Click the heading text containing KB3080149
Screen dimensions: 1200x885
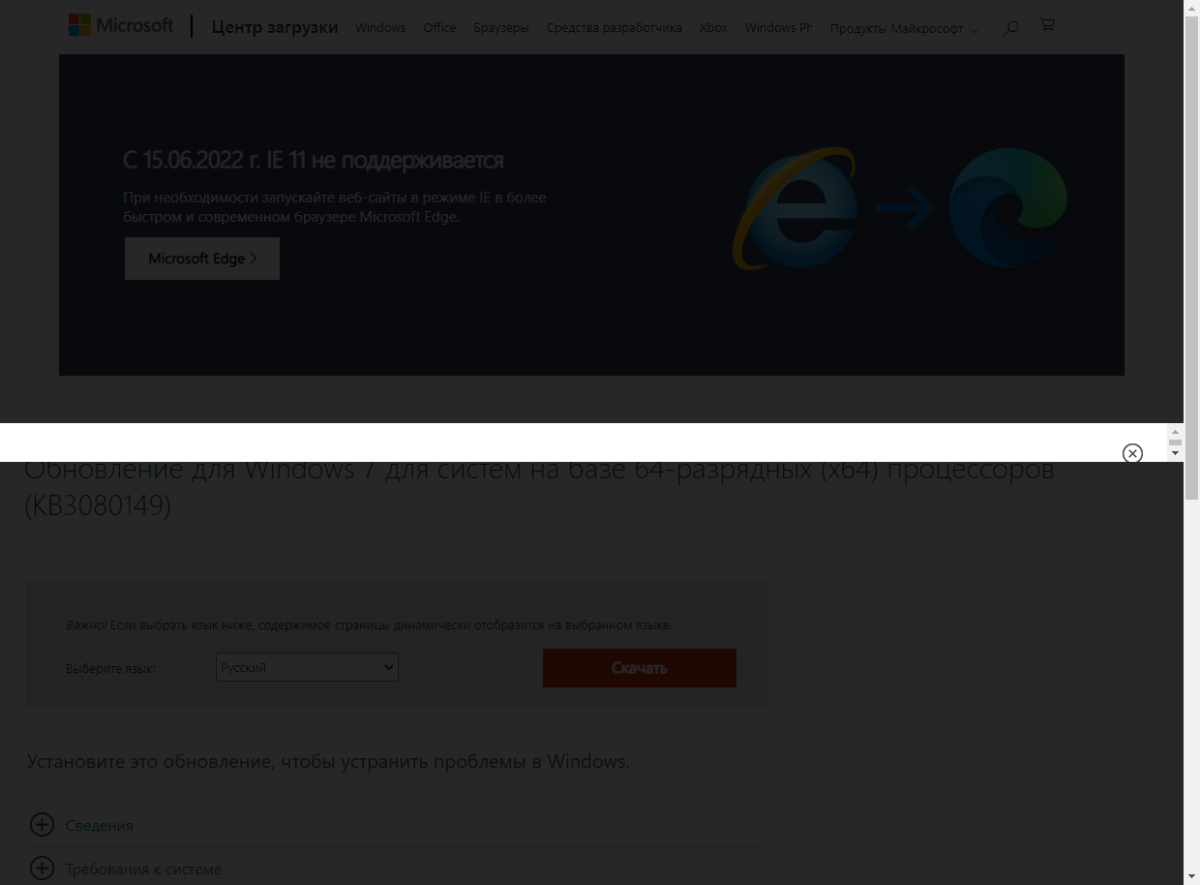[x=539, y=488]
